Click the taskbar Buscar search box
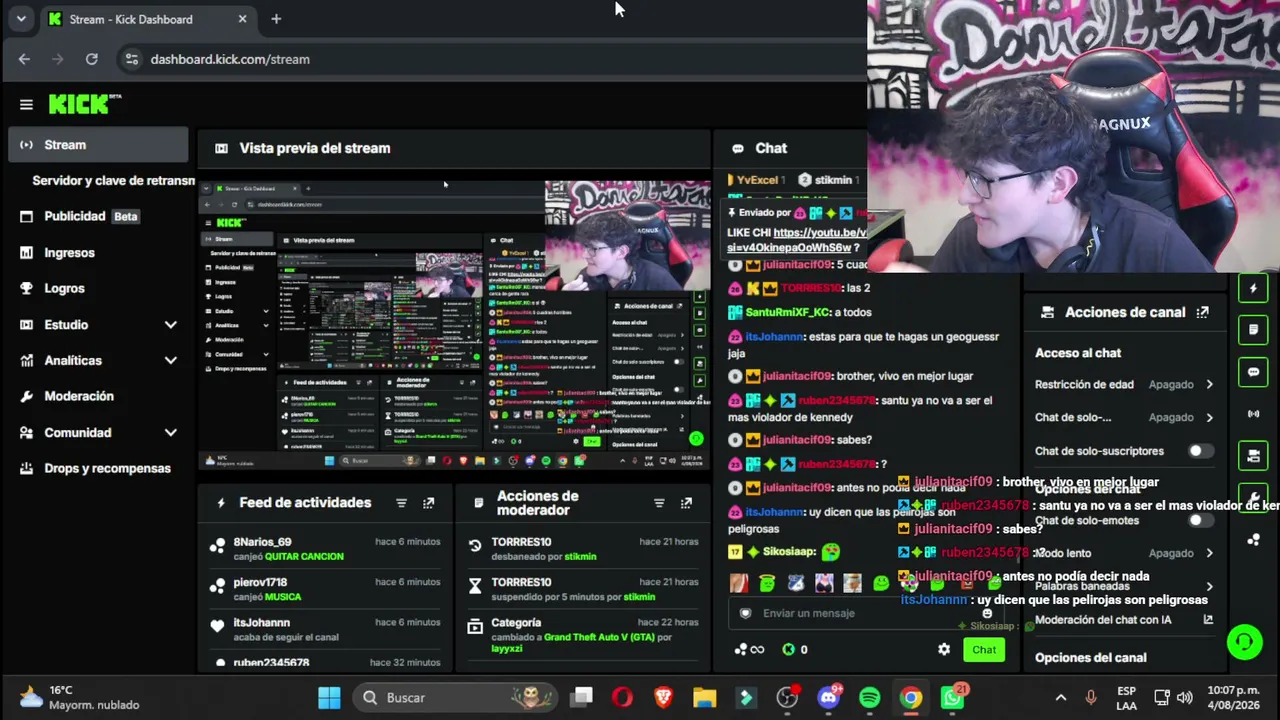Viewport: 1280px width, 720px height. 455,697
